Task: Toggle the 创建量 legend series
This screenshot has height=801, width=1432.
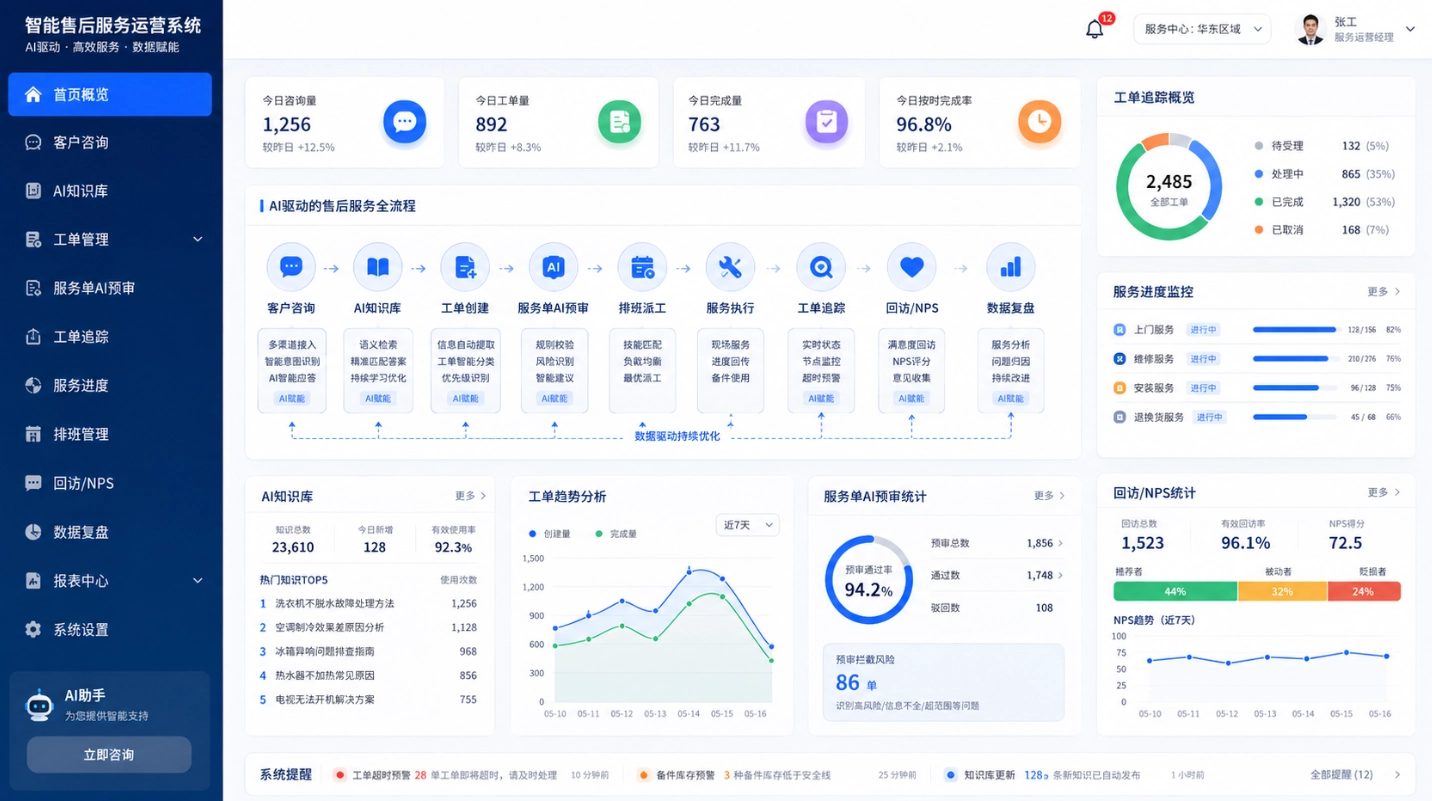Action: click(549, 534)
